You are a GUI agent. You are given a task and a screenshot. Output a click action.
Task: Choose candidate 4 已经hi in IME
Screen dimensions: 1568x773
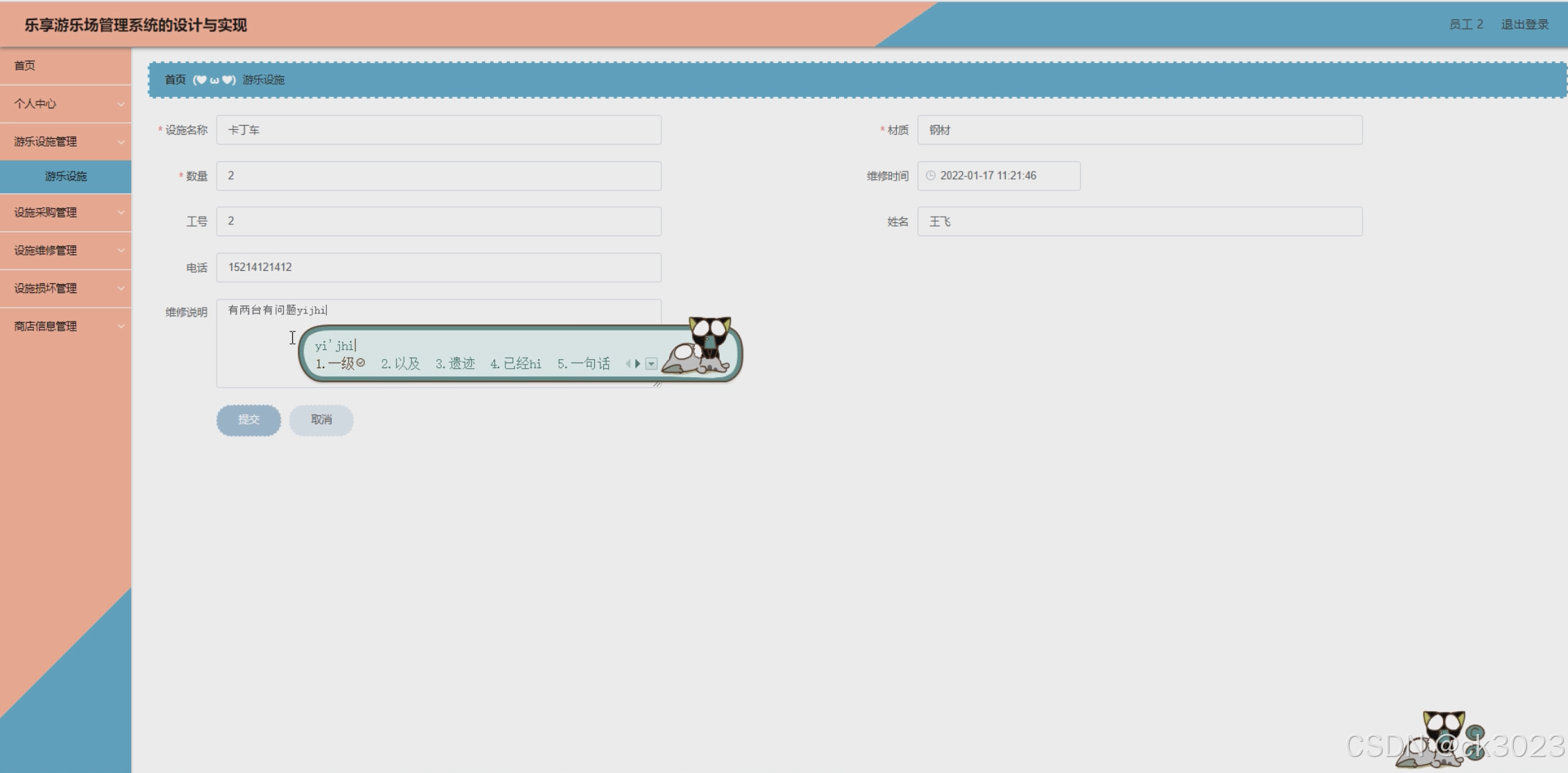(x=516, y=363)
